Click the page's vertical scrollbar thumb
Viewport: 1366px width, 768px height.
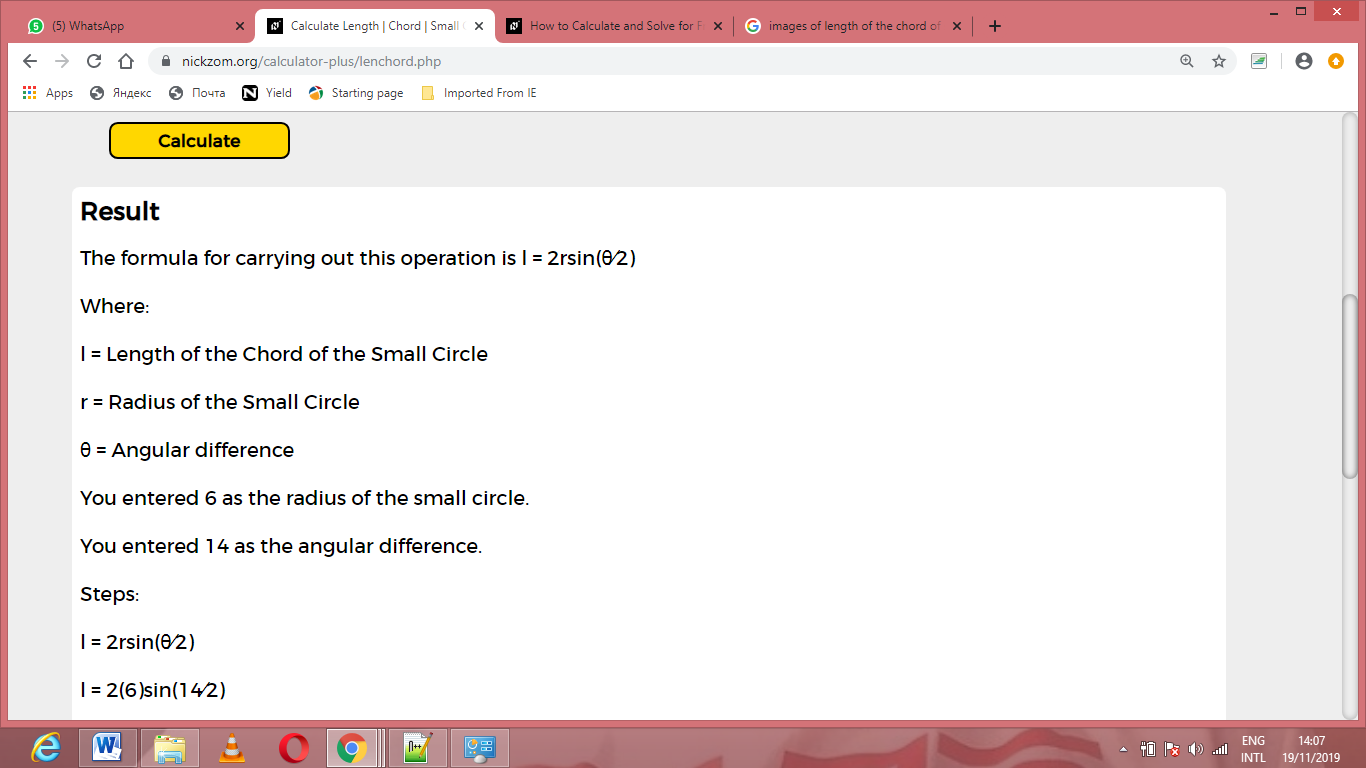(x=1350, y=387)
